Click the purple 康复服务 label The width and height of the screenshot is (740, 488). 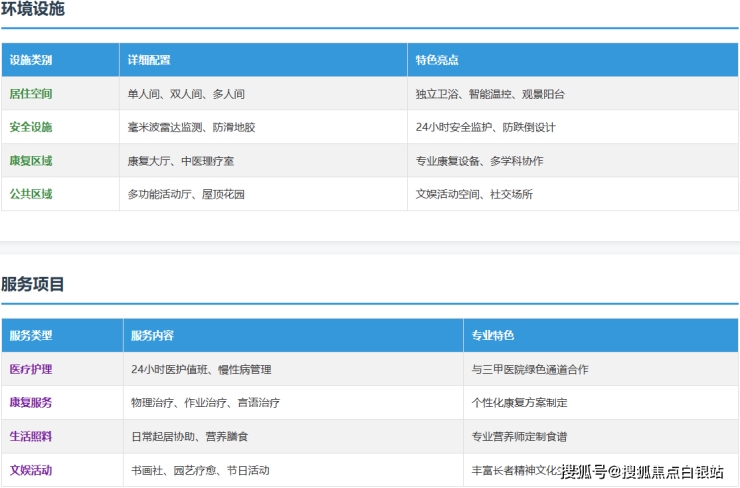[31, 402]
